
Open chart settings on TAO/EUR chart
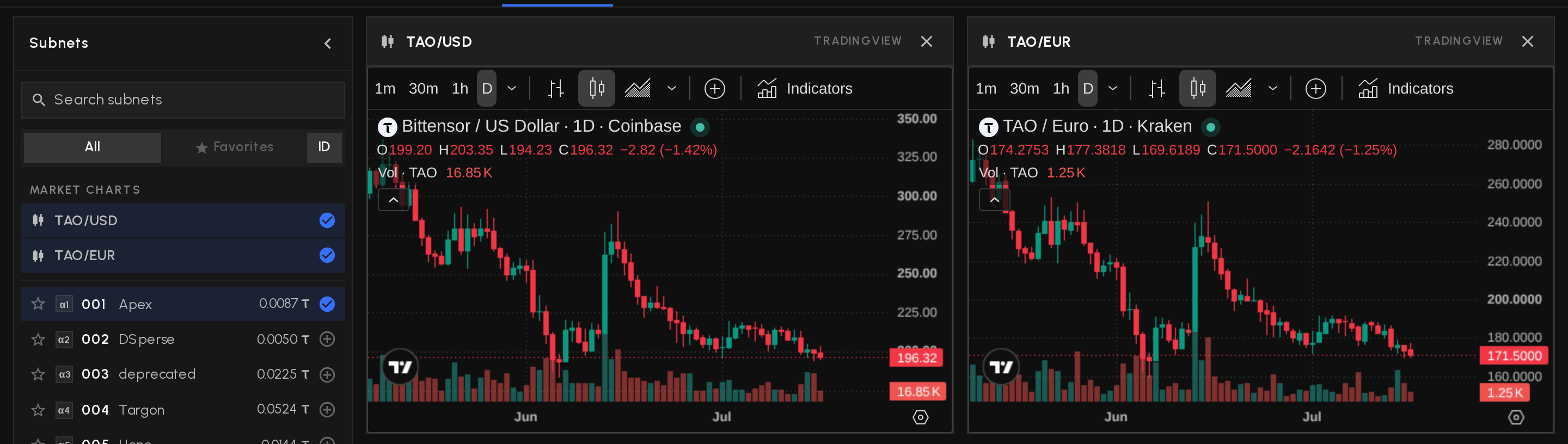(1516, 417)
